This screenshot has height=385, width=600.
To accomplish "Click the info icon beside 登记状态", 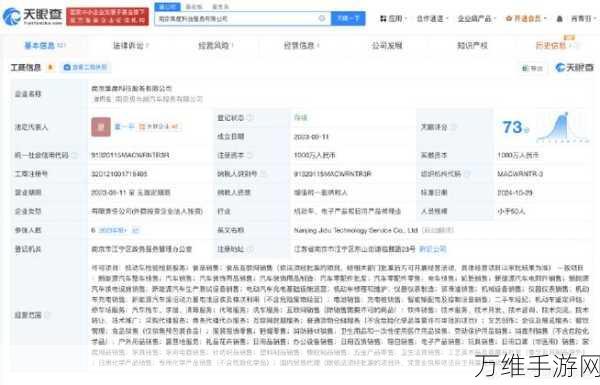I will pos(251,117).
